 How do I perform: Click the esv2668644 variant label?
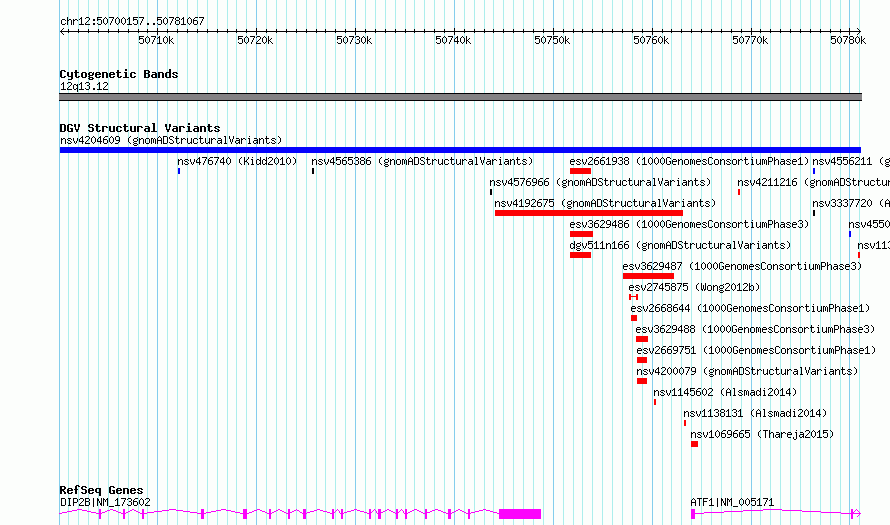(750, 308)
